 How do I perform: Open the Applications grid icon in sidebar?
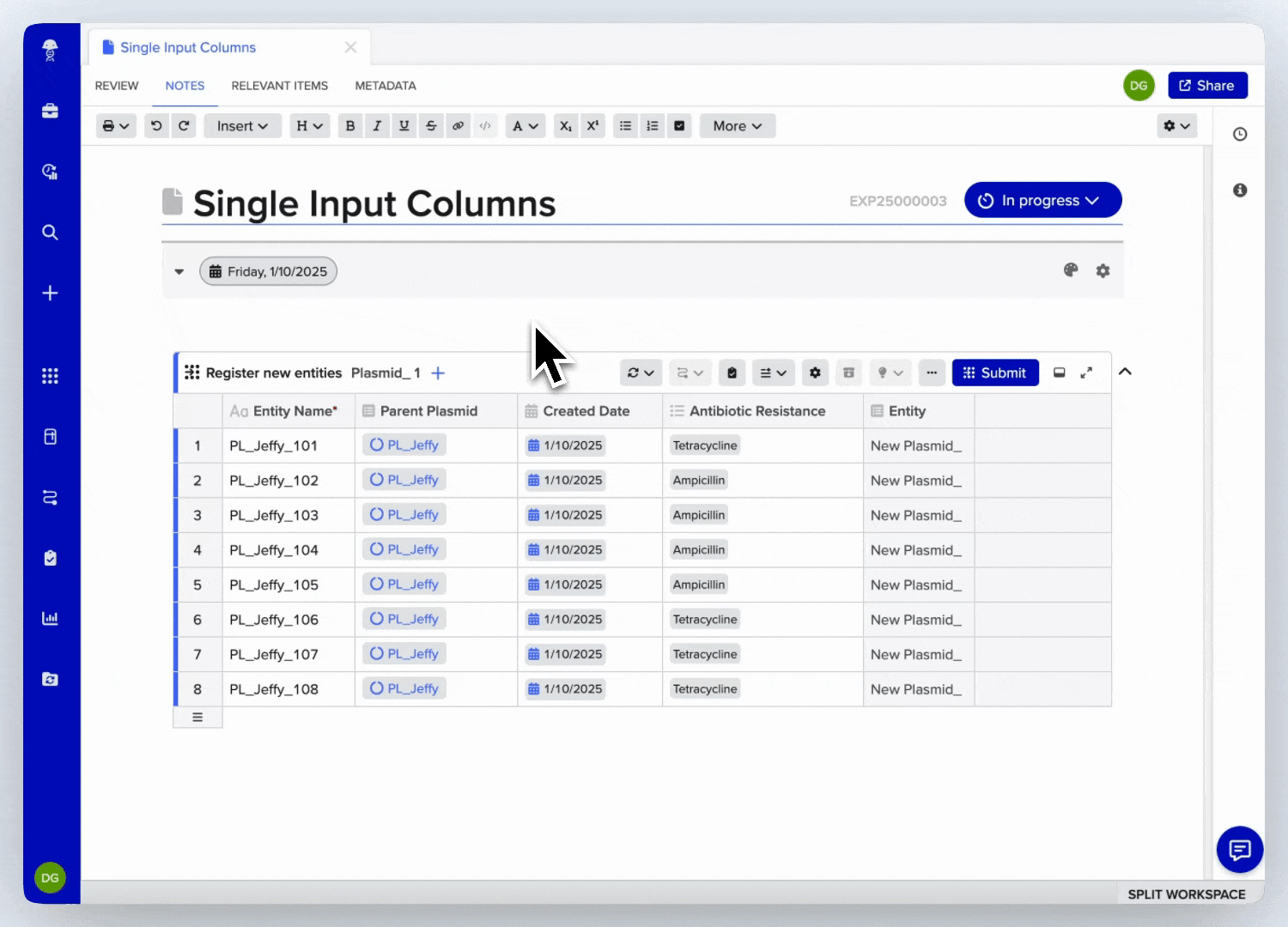[x=50, y=376]
